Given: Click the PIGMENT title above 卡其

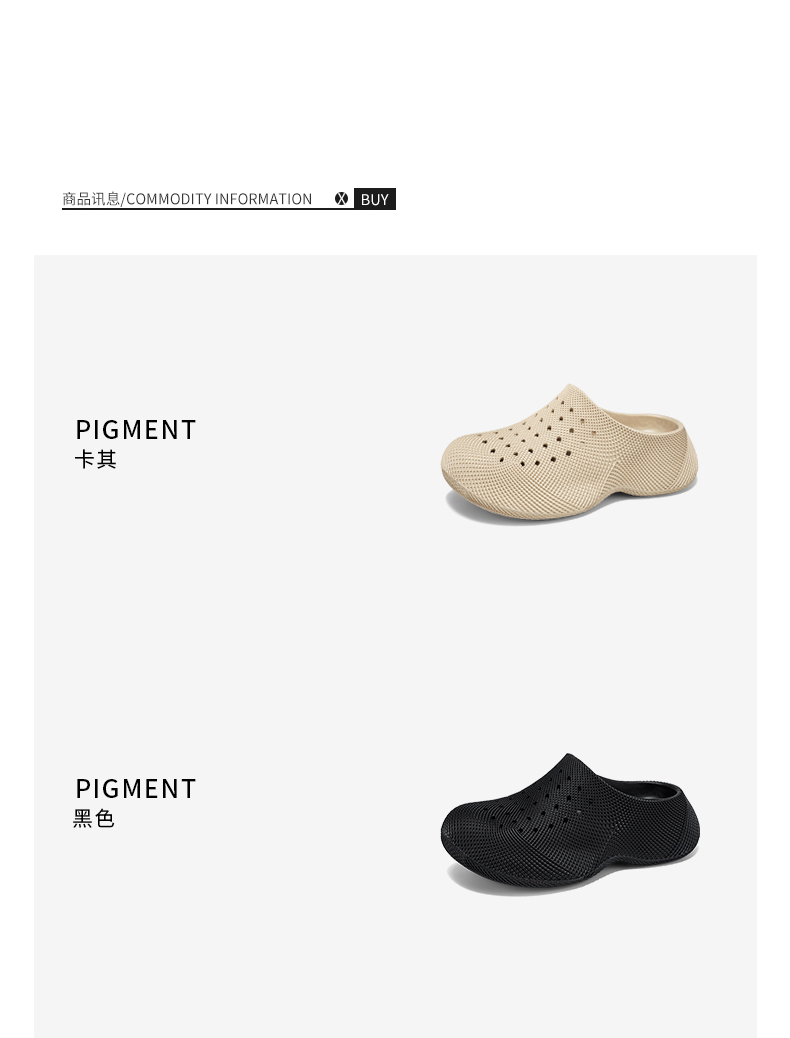Looking at the screenshot, I should (x=136, y=430).
